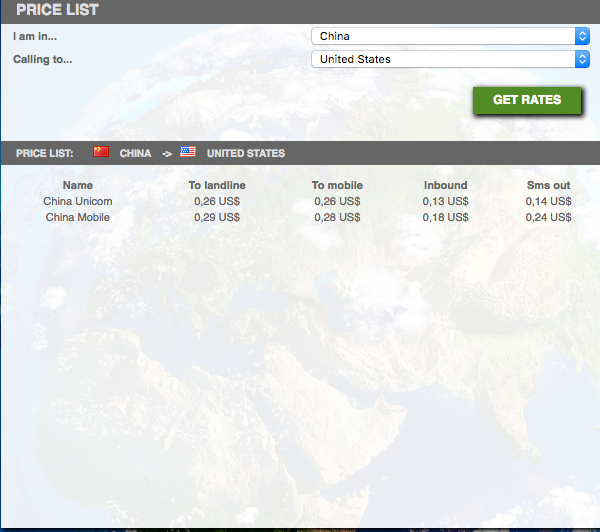Click China Unicom SMS rate 0,14 US$
600x532 pixels.
tap(548, 201)
